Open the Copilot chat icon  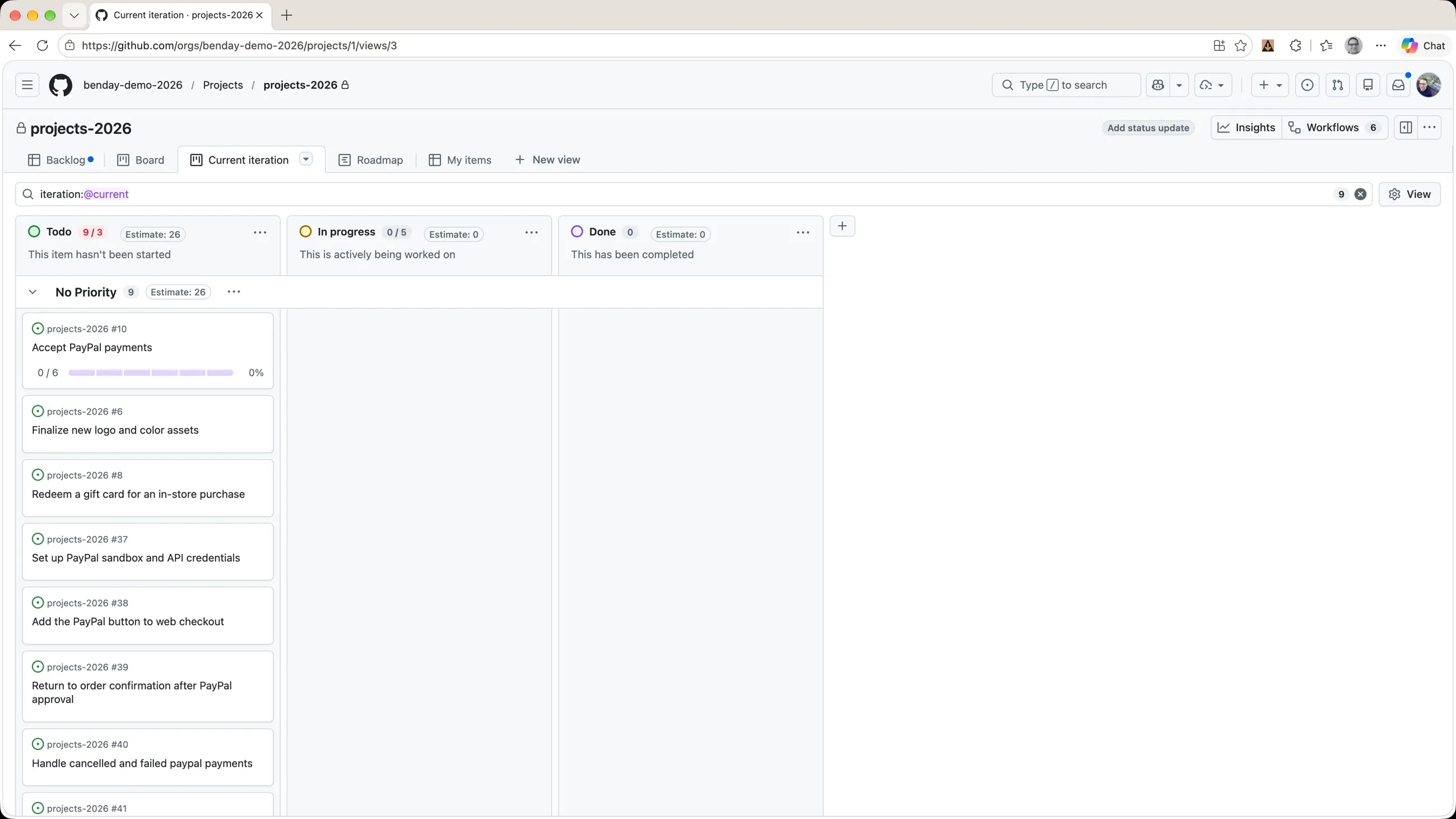(x=1158, y=85)
